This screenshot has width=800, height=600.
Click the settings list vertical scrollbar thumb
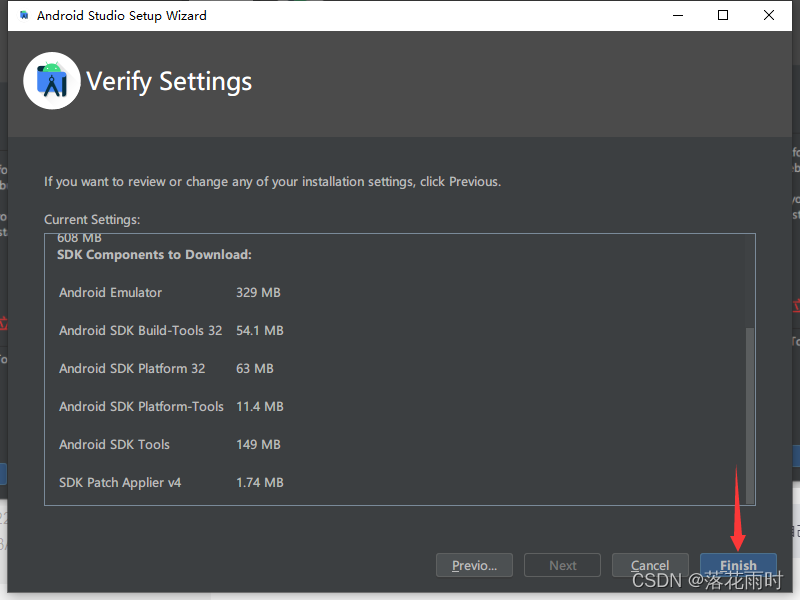[749, 415]
